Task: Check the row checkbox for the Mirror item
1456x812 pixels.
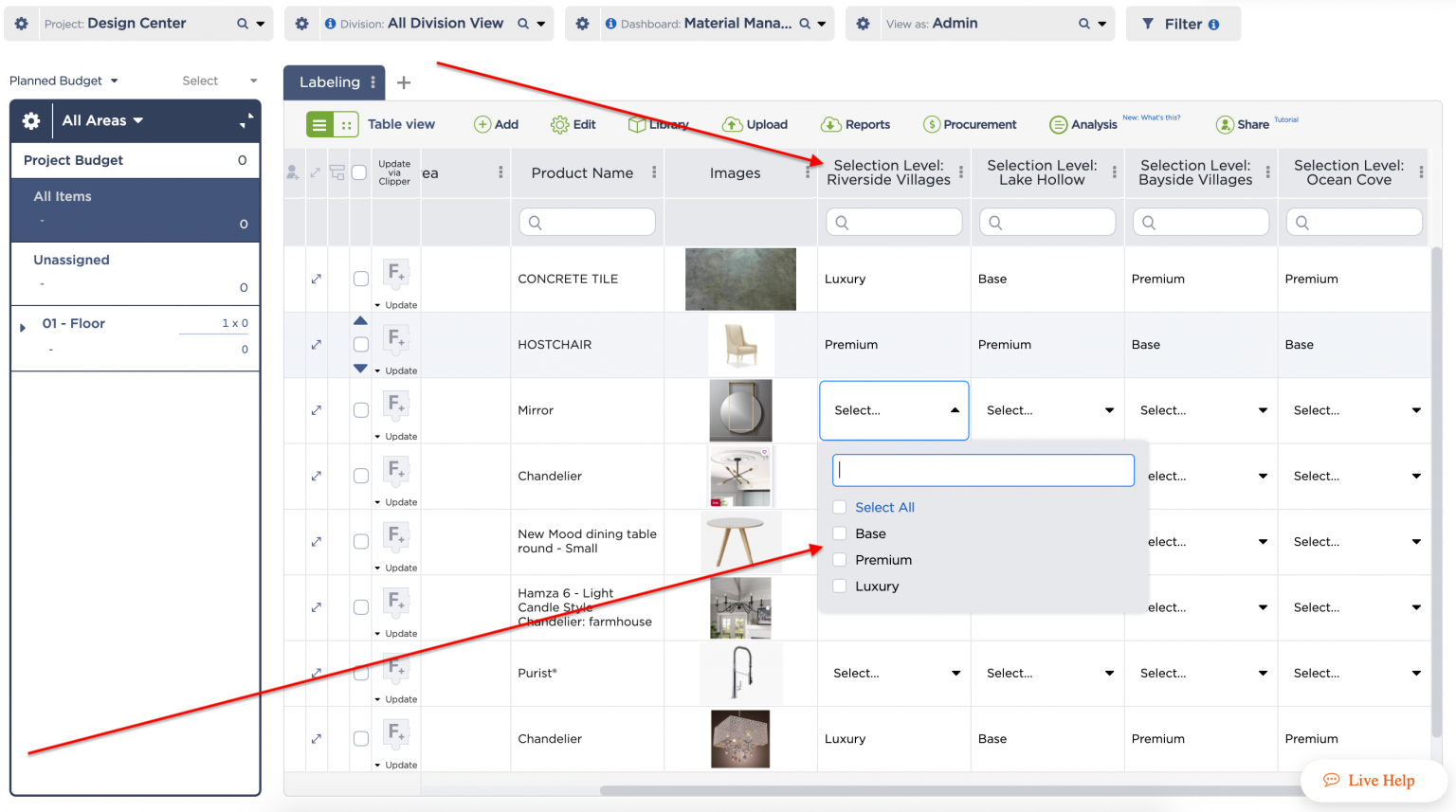Action: point(360,410)
